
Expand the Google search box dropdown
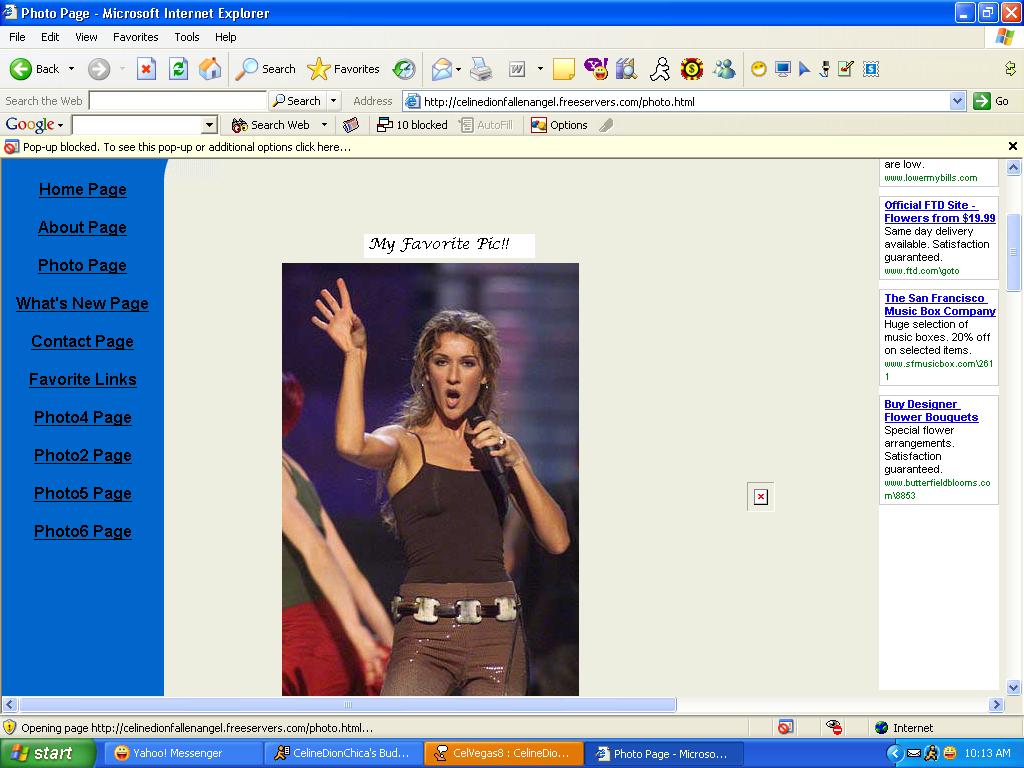[209, 125]
